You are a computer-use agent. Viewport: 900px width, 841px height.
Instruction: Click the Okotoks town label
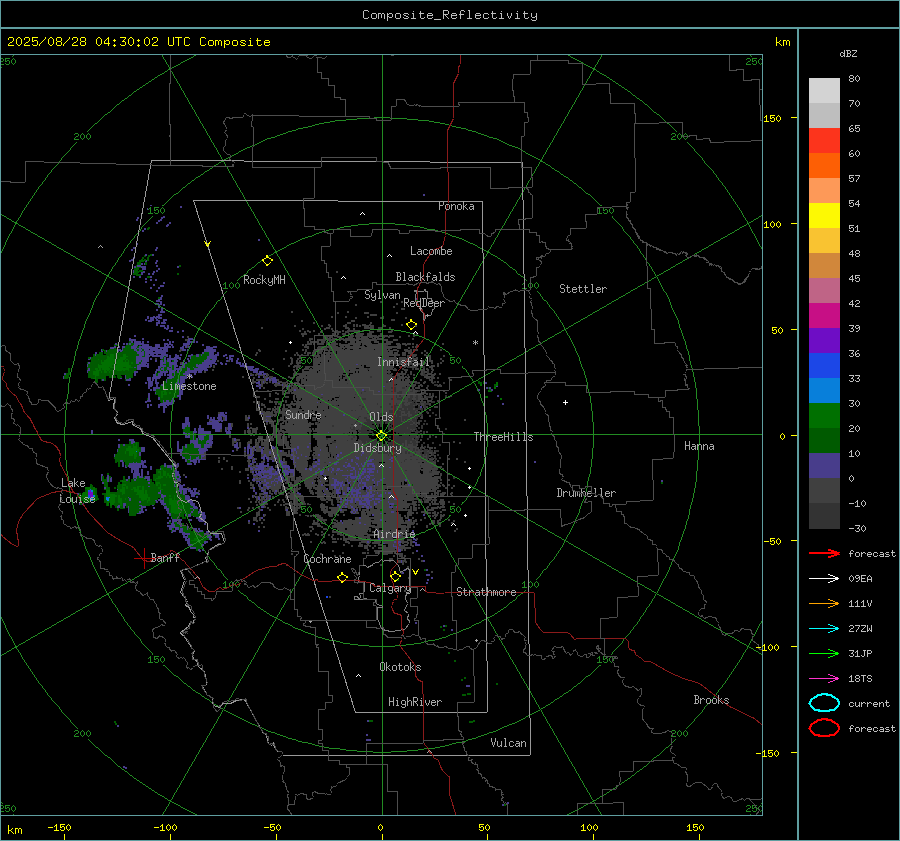(400, 667)
